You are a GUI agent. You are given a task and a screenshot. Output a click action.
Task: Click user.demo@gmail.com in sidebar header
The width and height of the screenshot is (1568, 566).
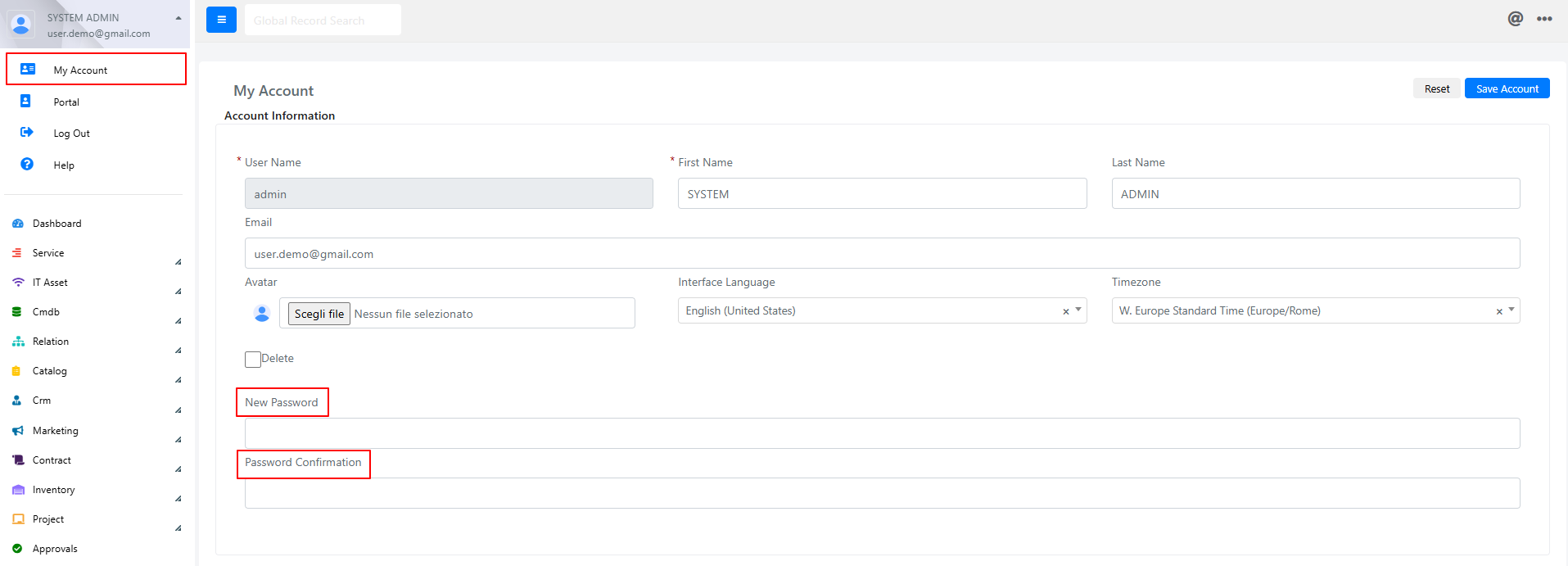pos(98,34)
